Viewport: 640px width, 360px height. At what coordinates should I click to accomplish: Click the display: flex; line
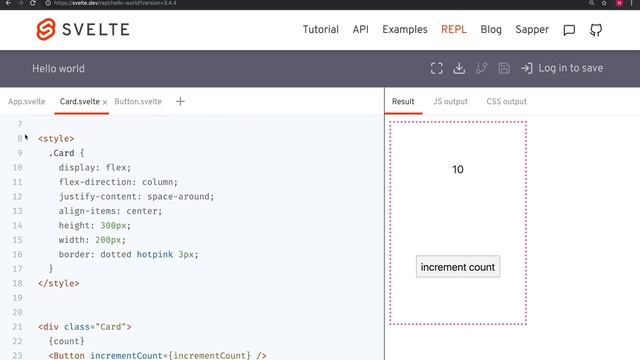(95, 168)
